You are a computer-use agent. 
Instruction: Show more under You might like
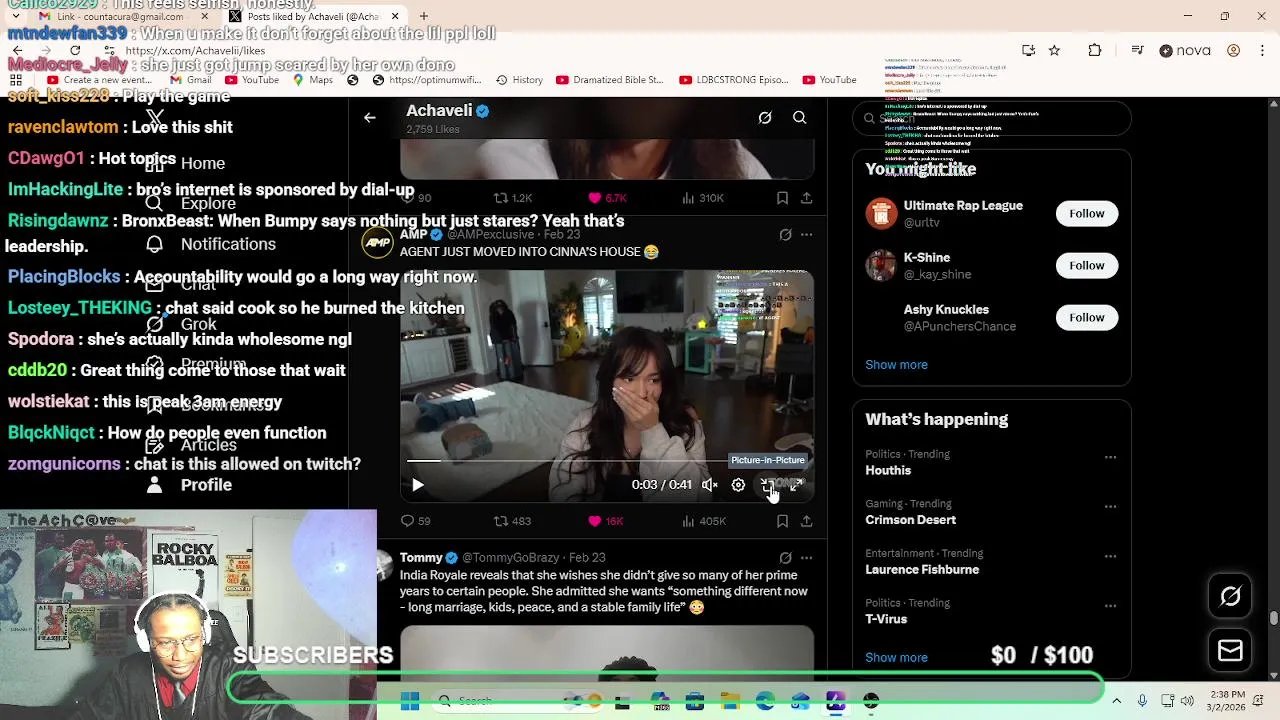[896, 365]
